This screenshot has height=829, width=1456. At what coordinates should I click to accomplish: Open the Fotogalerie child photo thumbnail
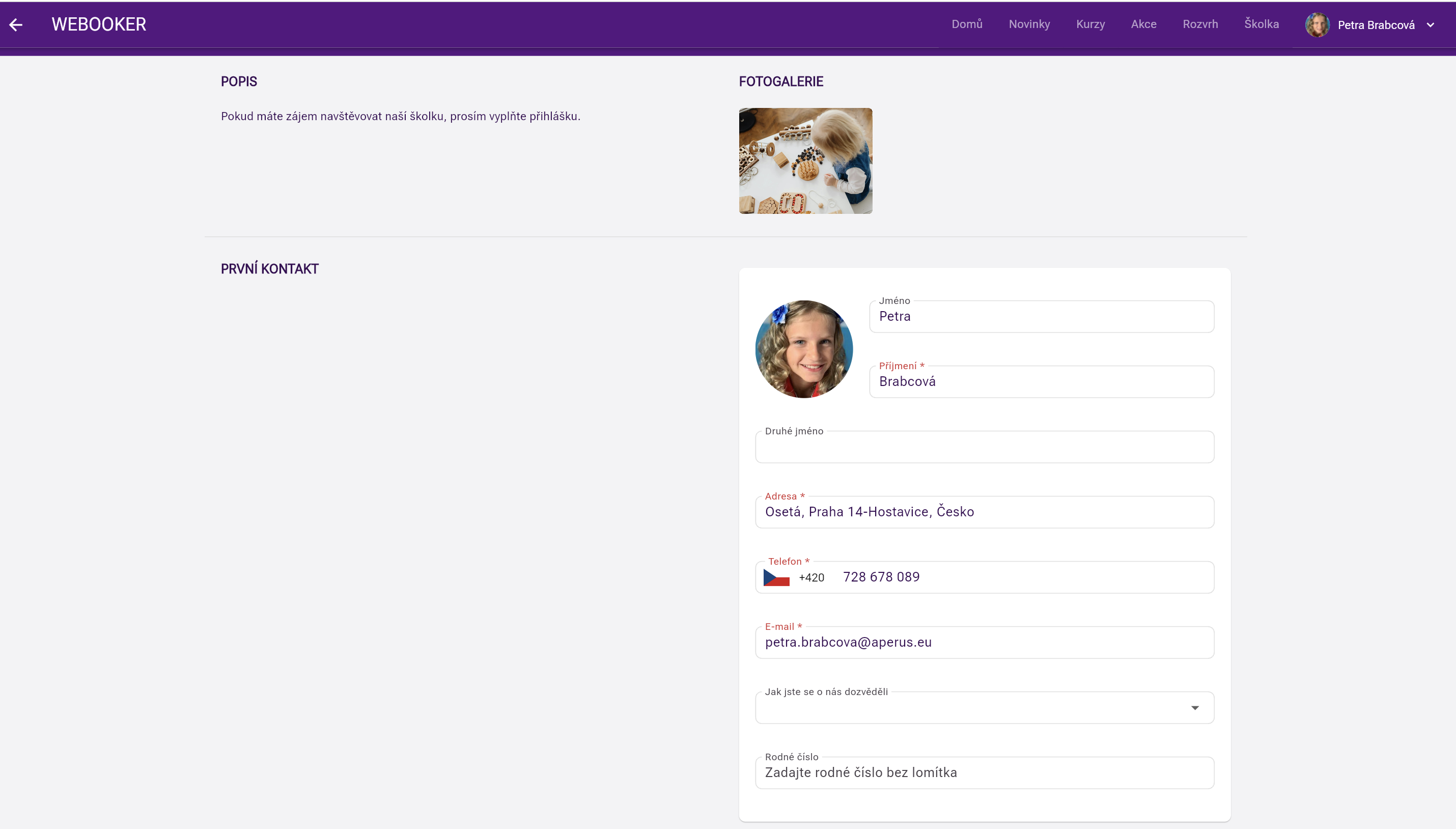click(x=805, y=160)
